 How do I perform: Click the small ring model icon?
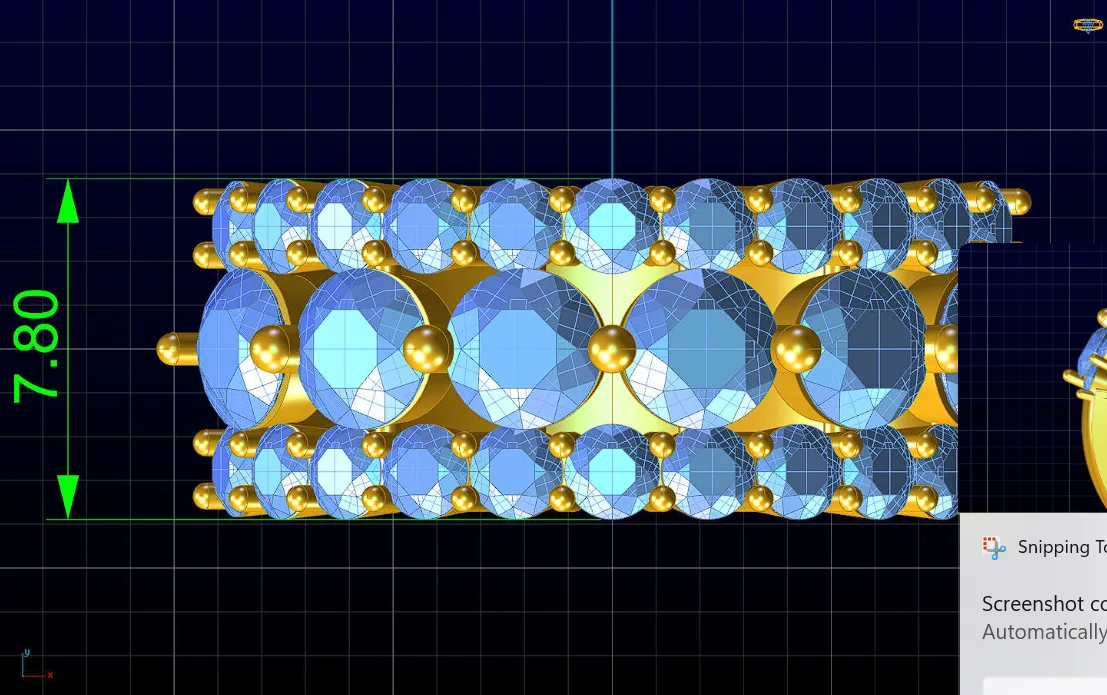point(1088,25)
